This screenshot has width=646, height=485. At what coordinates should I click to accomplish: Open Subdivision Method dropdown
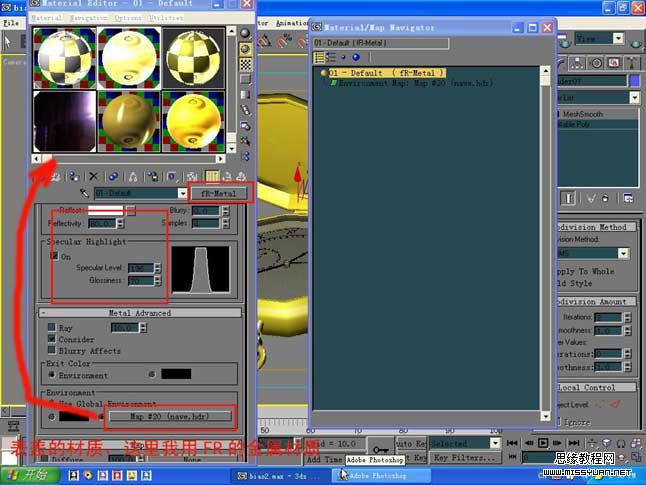(623, 253)
